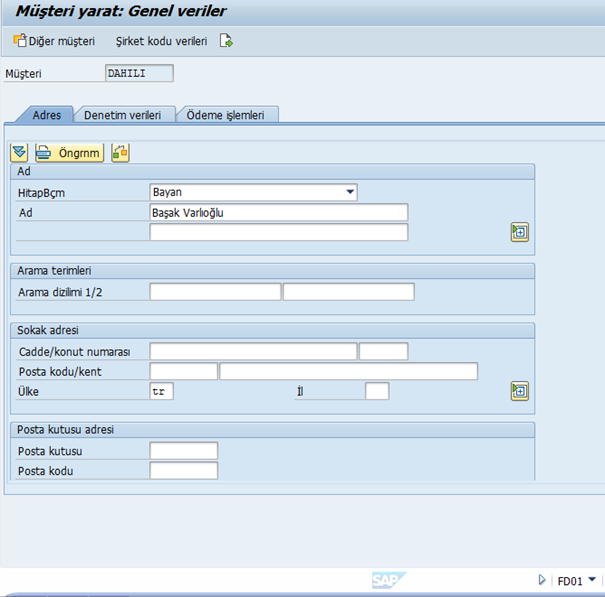Click the icon right of the Öngrnm button
The image size is (605, 597).
120,153
